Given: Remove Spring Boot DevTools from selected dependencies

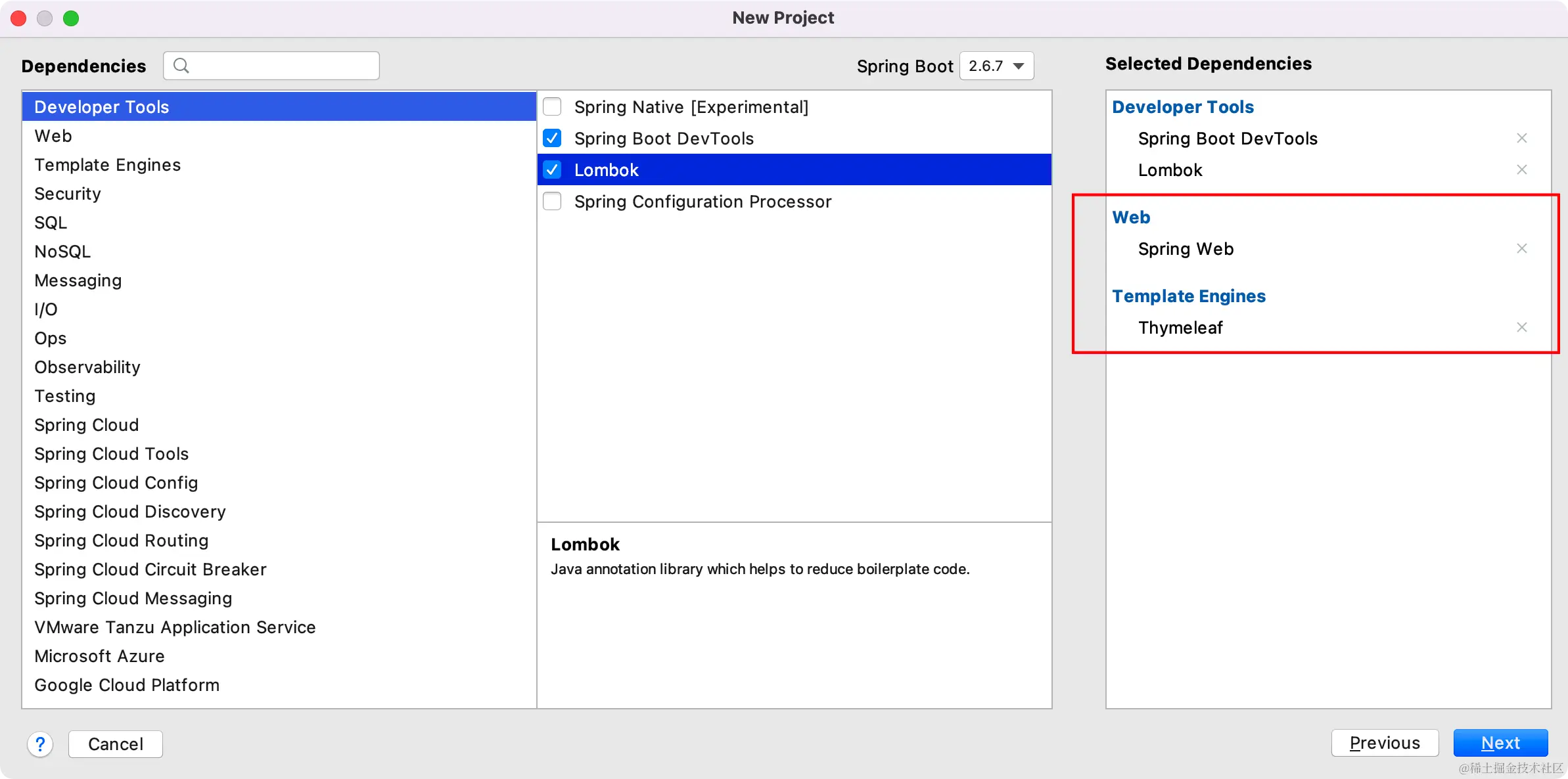Looking at the screenshot, I should point(1521,138).
